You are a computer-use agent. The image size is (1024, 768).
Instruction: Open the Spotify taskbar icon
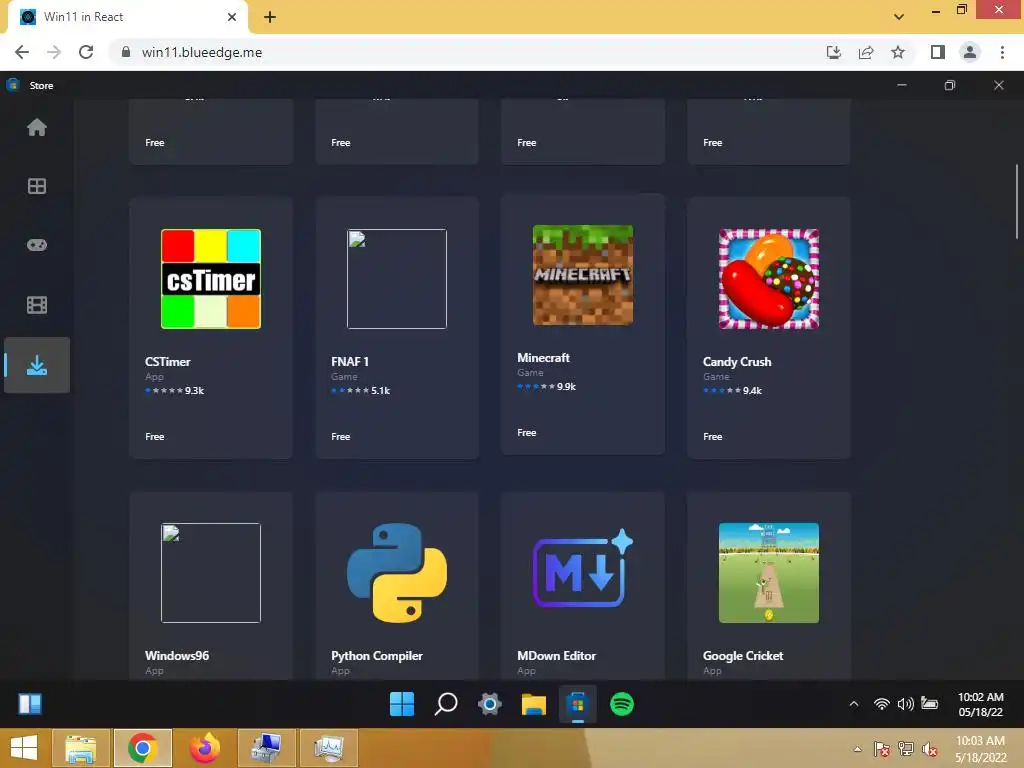click(622, 704)
